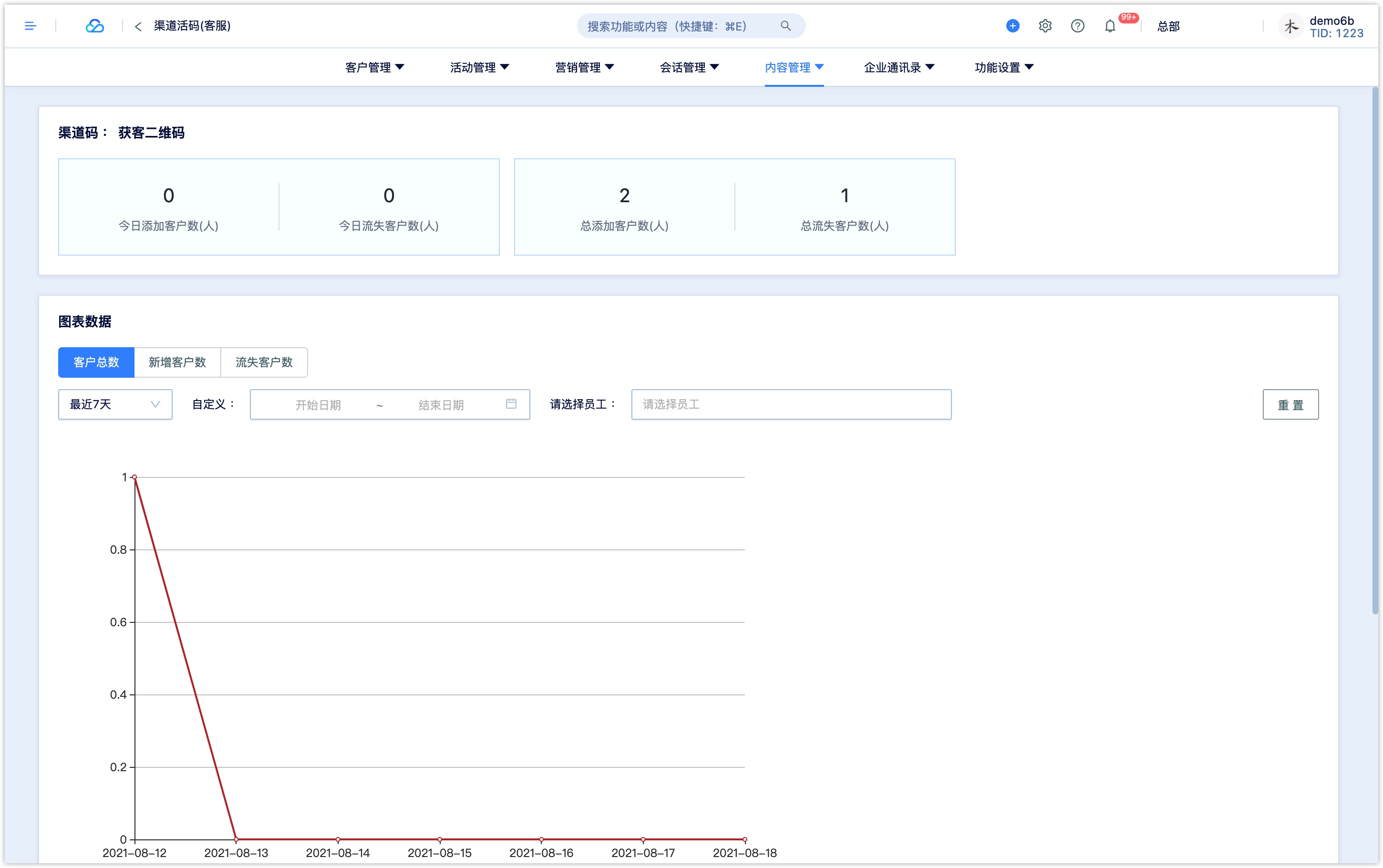
Task: Expand the 内容管理 menu
Action: [x=794, y=67]
